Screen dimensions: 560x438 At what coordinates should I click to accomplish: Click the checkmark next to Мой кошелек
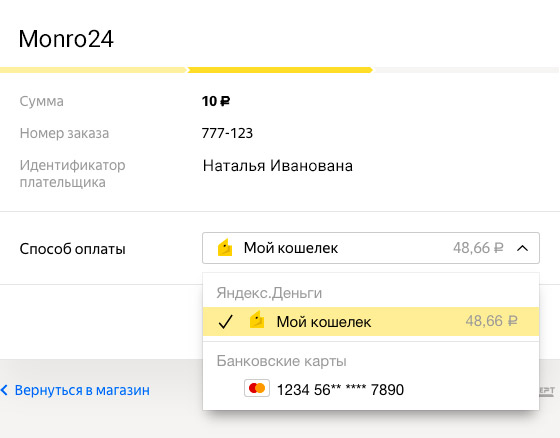point(226,322)
